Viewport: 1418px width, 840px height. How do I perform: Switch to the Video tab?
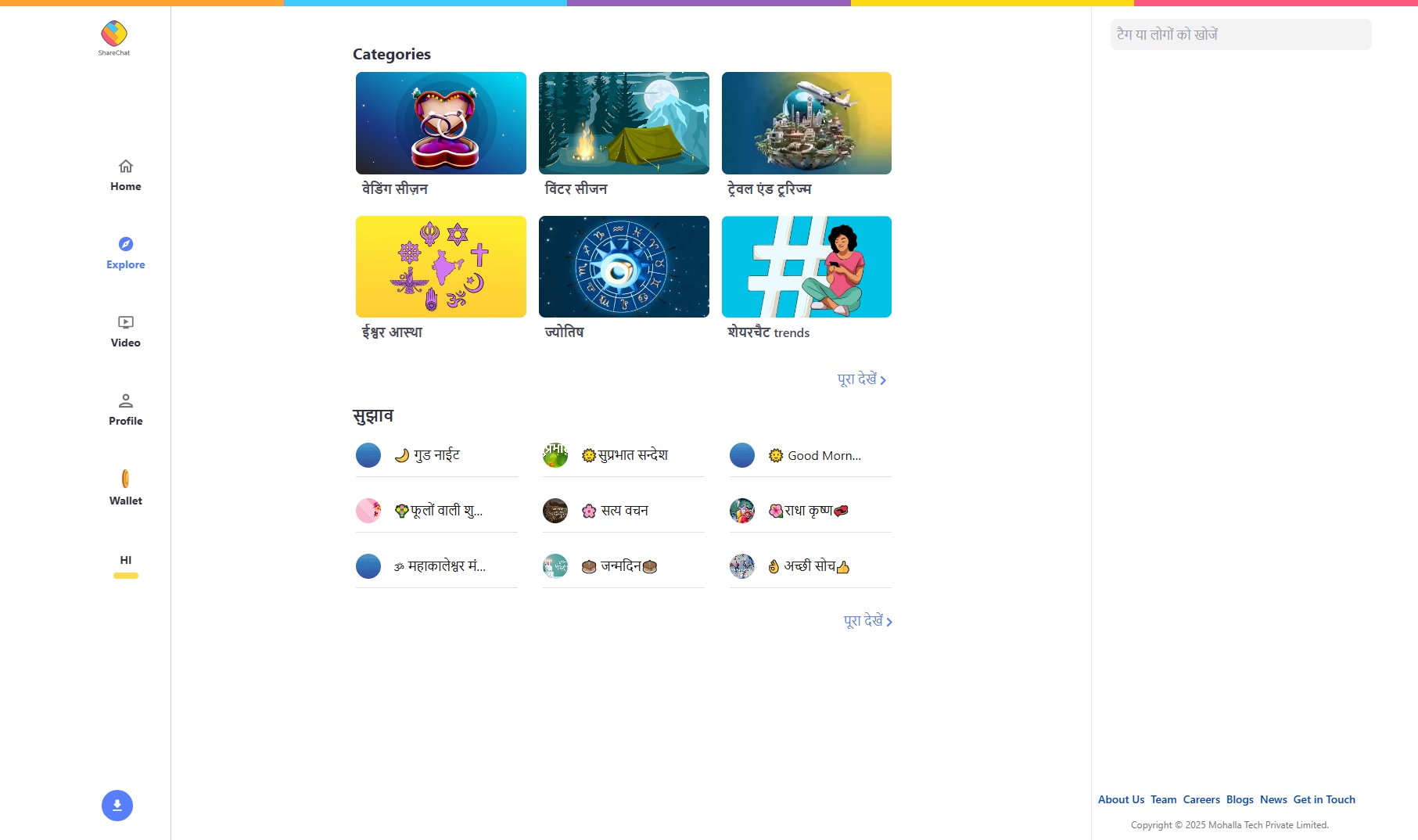point(125,332)
